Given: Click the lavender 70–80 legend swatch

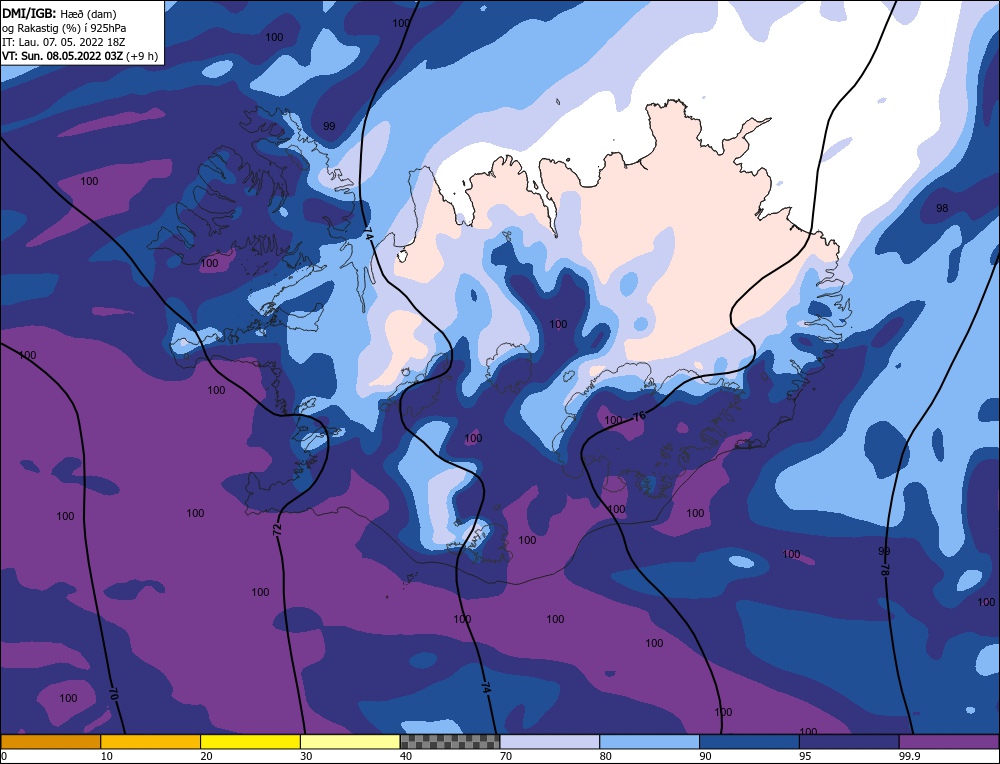Looking at the screenshot, I should click(550, 742).
